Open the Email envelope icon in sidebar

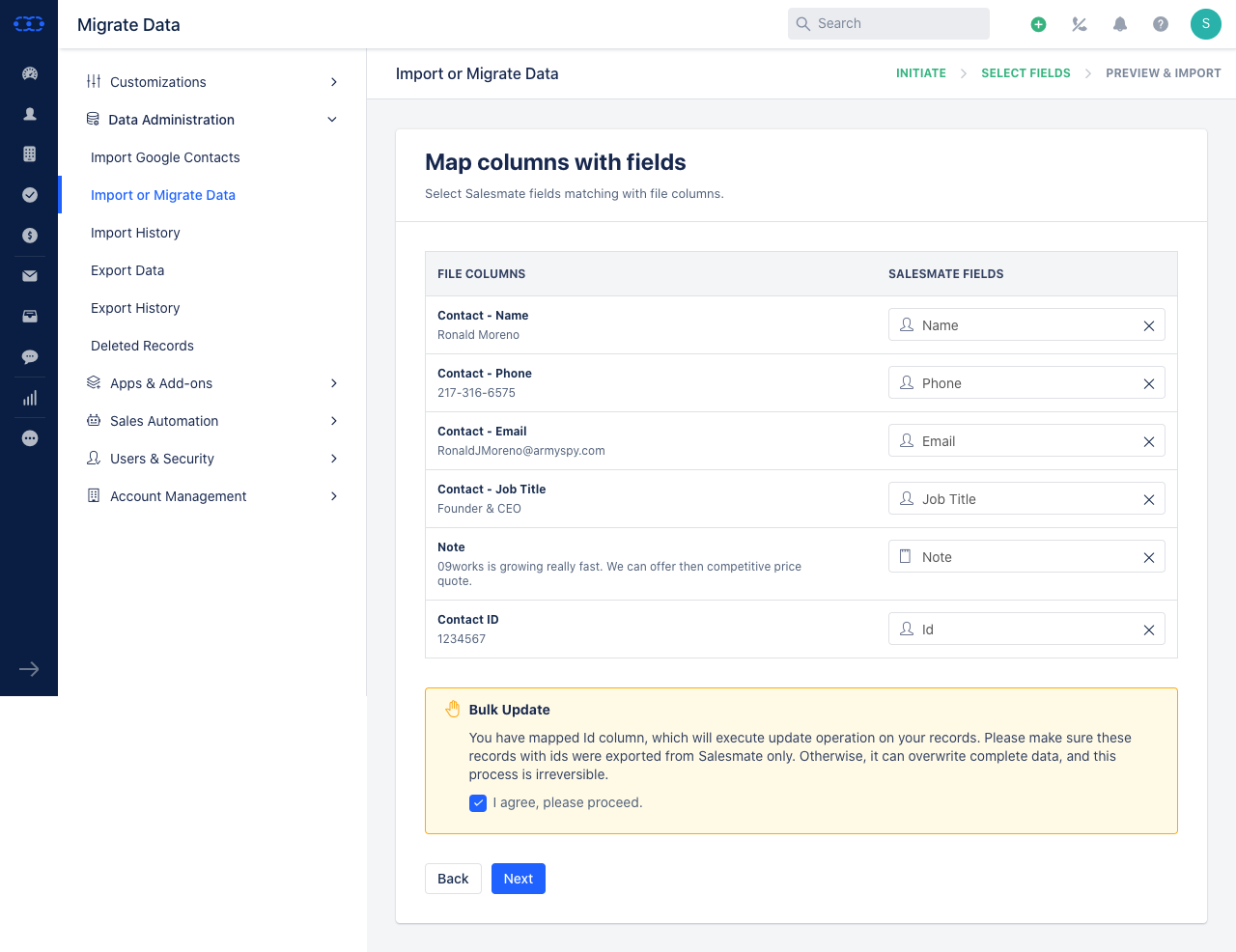pyautogui.click(x=30, y=276)
